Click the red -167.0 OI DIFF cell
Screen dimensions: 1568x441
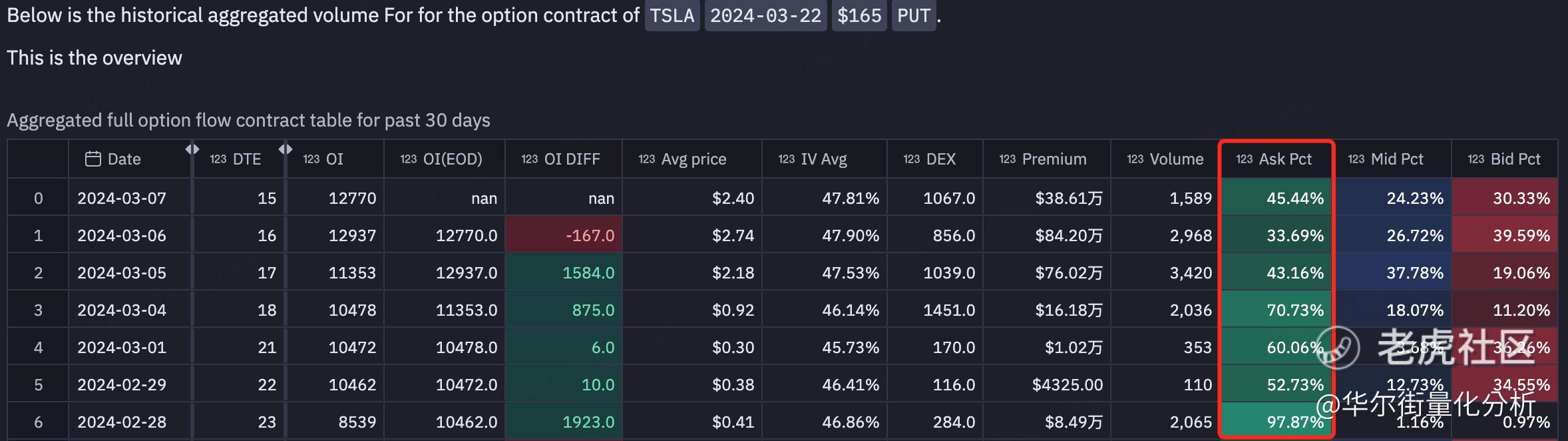564,235
